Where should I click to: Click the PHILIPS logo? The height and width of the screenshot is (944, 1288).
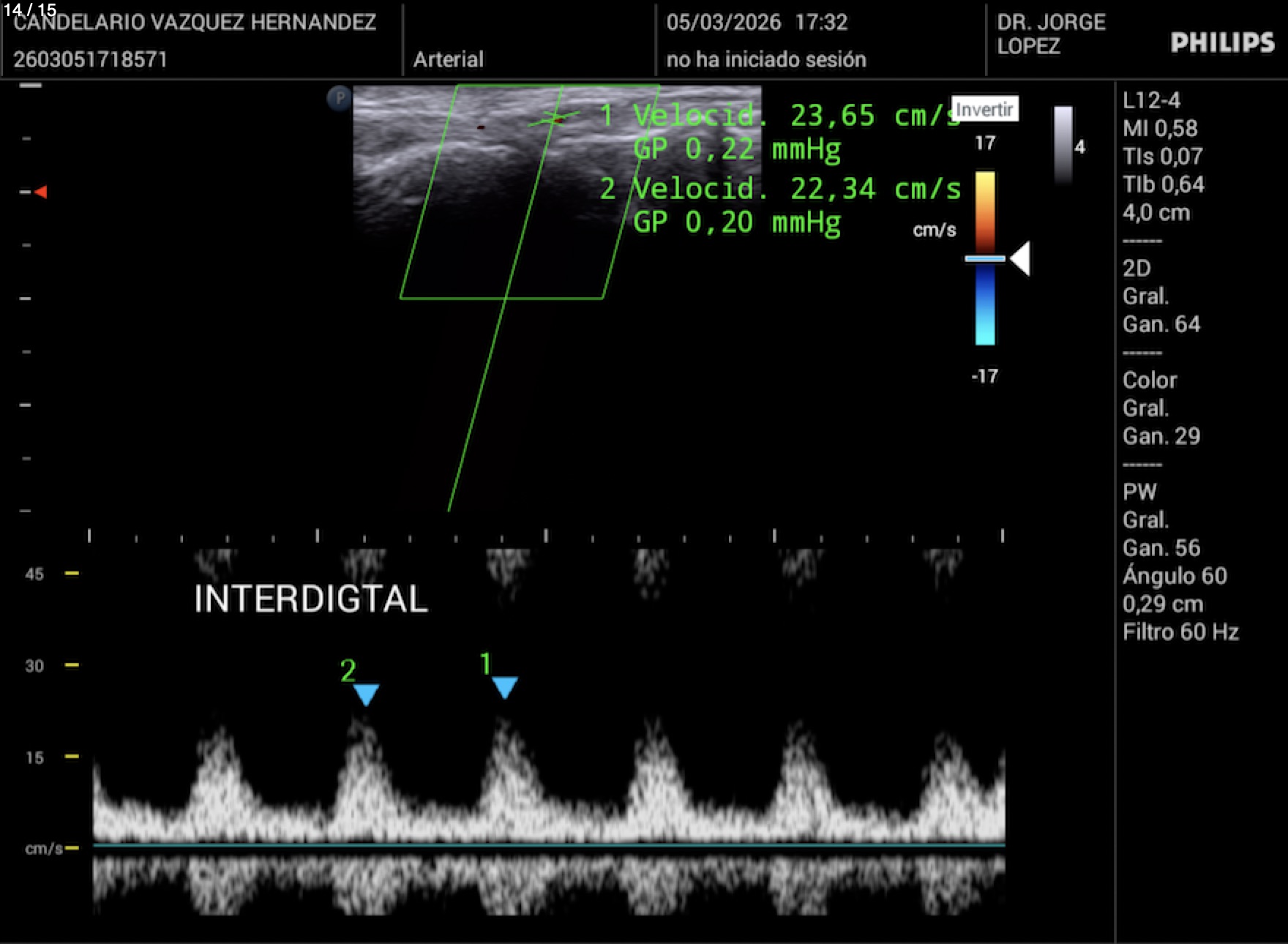(1221, 43)
